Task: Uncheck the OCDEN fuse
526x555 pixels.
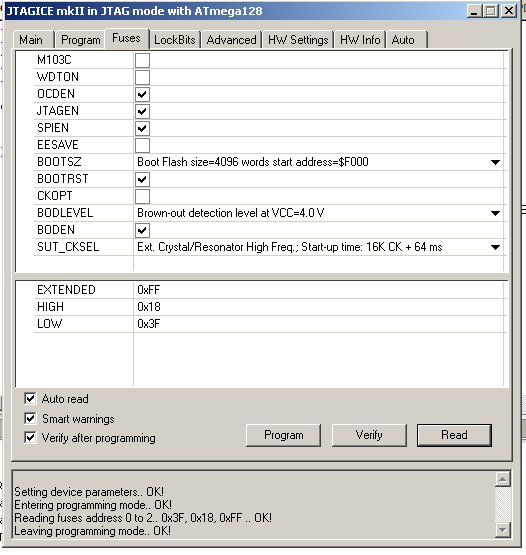Action: (x=142, y=94)
